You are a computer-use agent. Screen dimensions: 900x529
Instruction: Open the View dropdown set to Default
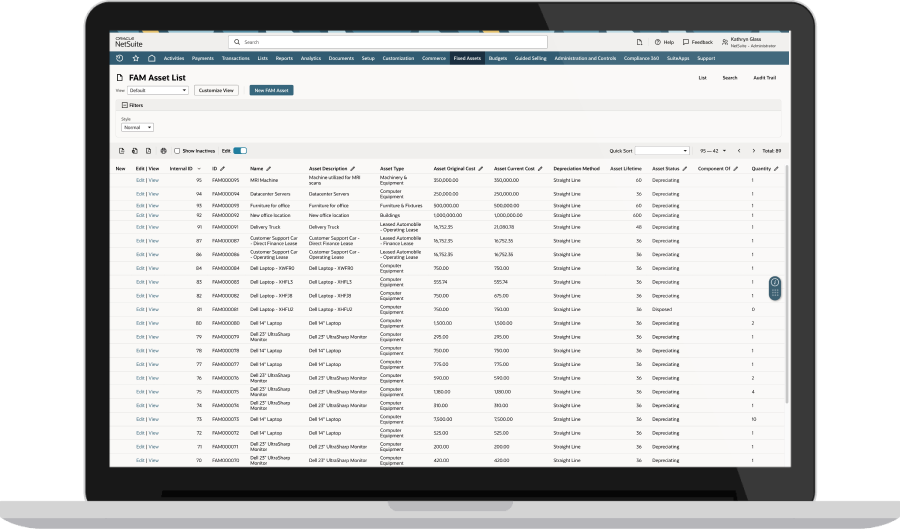pyautogui.click(x=158, y=90)
